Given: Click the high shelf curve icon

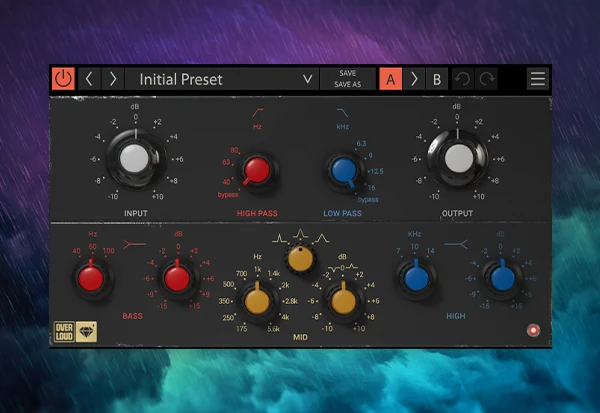Looking at the screenshot, I should 455,244.
